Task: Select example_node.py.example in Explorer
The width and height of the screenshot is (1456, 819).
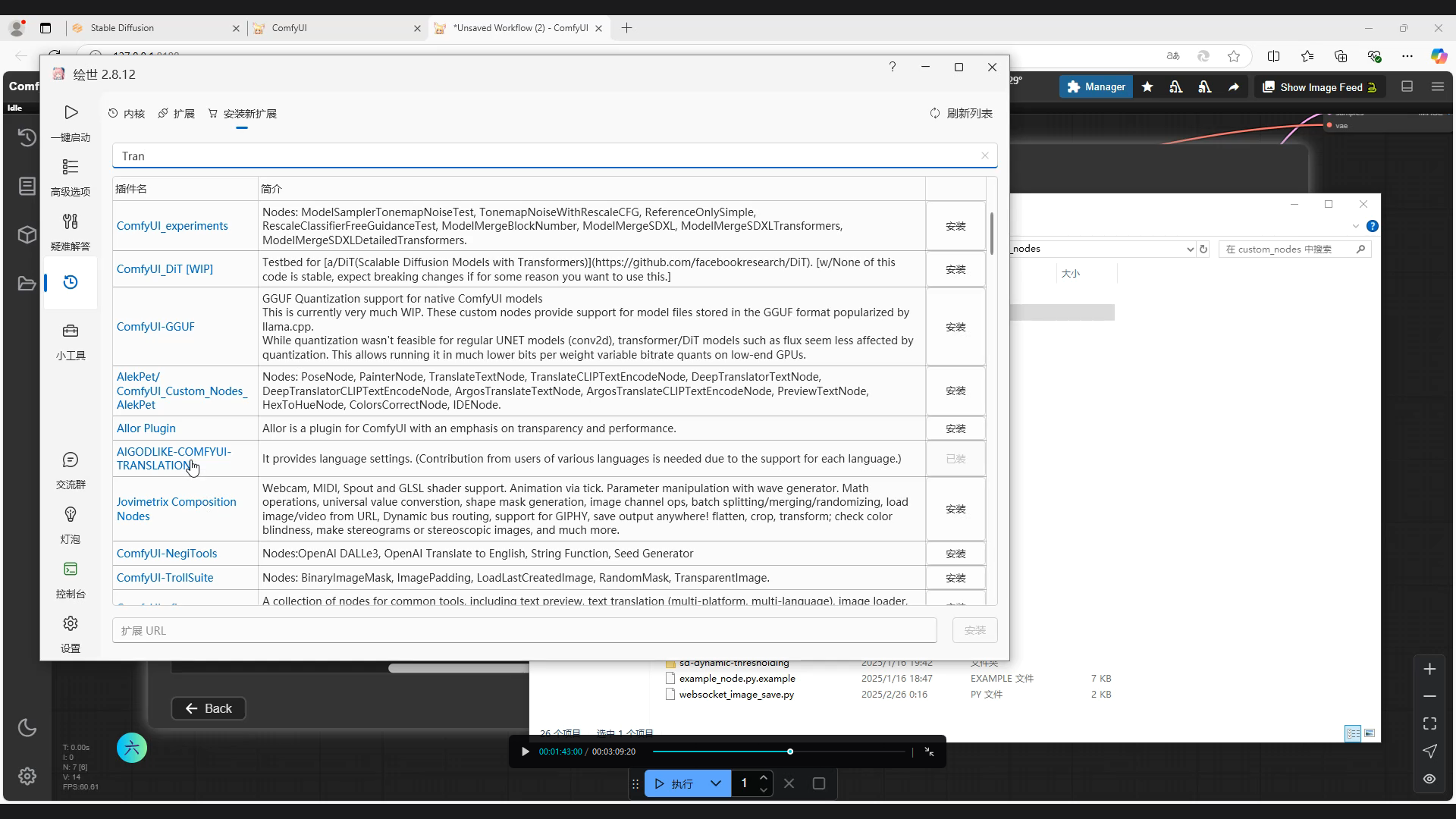Action: pyautogui.click(x=737, y=678)
